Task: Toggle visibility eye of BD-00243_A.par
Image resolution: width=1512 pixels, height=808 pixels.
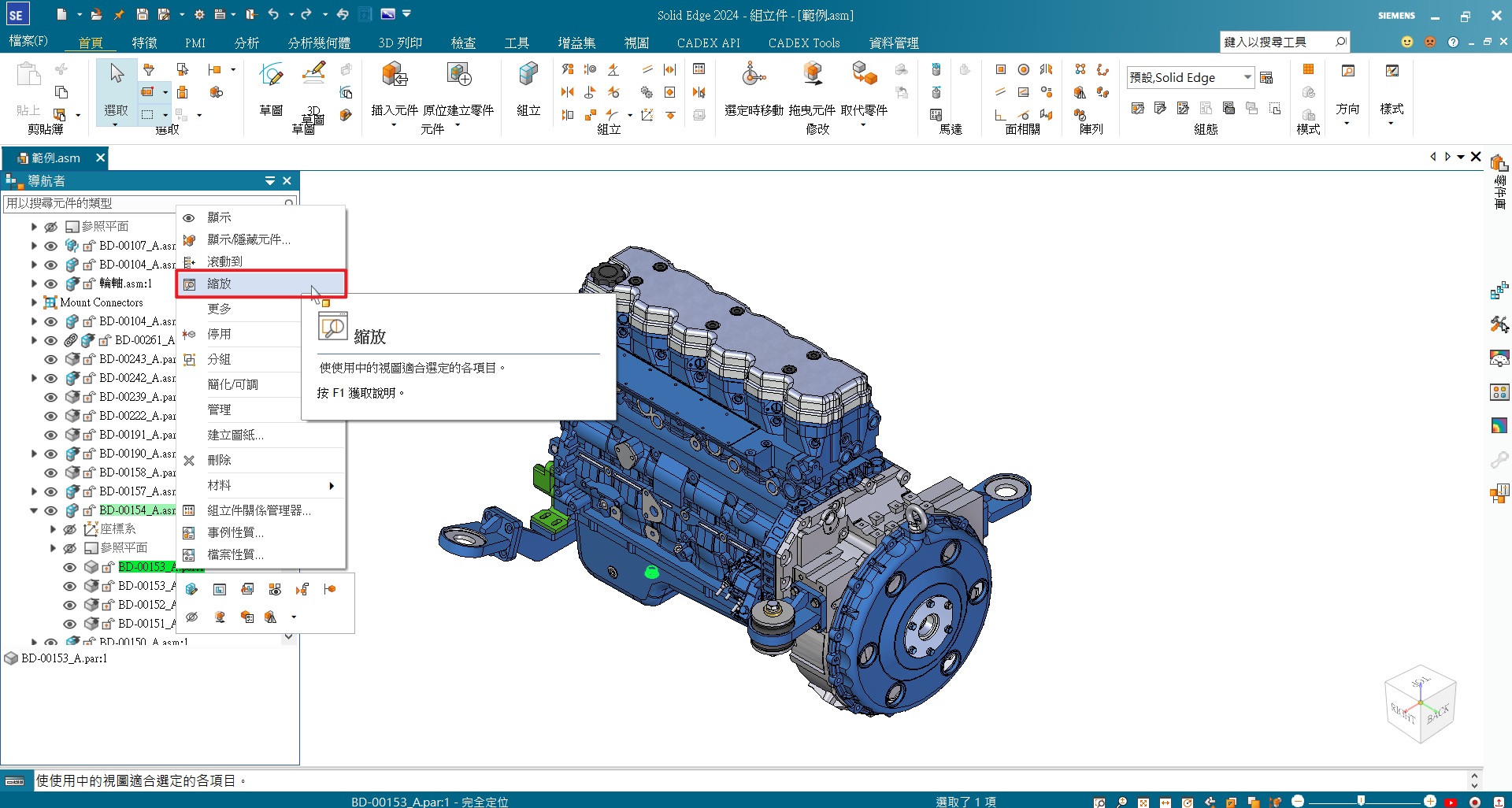Action: click(51, 359)
